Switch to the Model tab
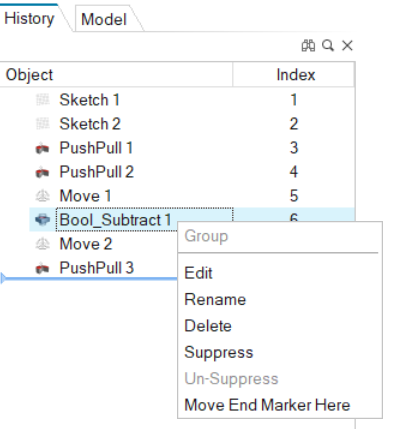 104,19
